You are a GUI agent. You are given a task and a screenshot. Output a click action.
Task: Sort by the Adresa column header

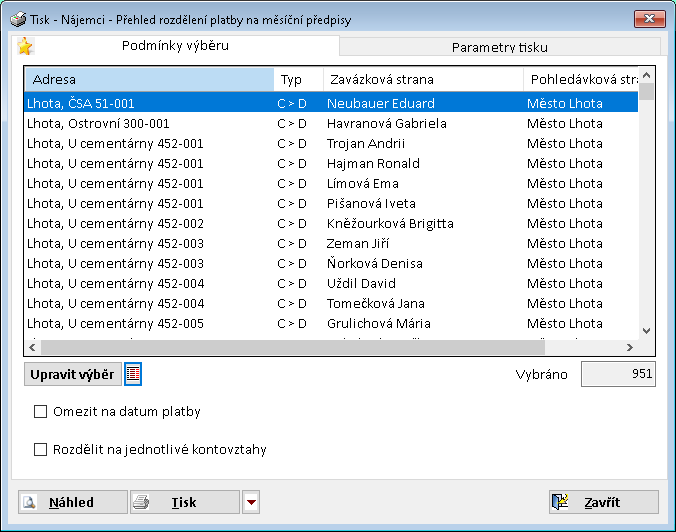(x=148, y=79)
